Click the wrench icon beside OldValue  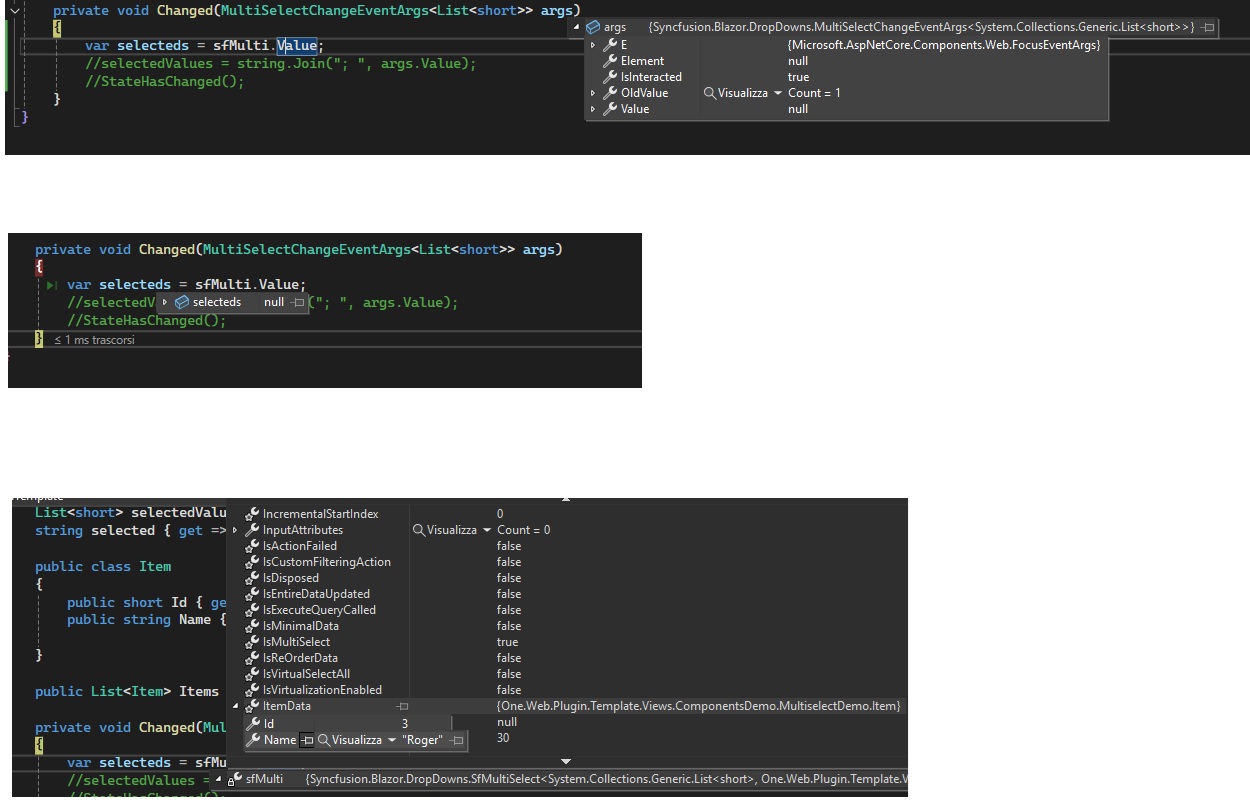click(609, 93)
